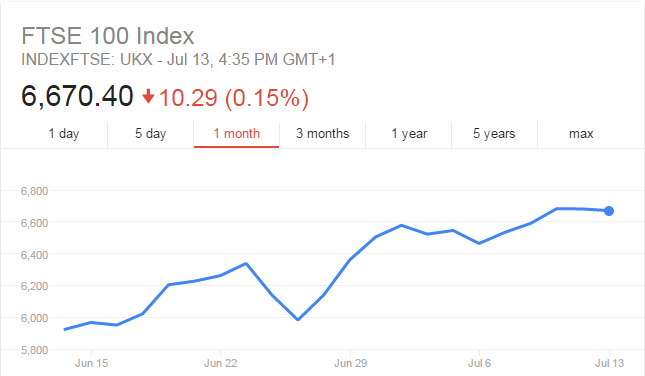This screenshot has height=376, width=645.
Task: Click the Jun 29 date label
Action: click(x=350, y=363)
